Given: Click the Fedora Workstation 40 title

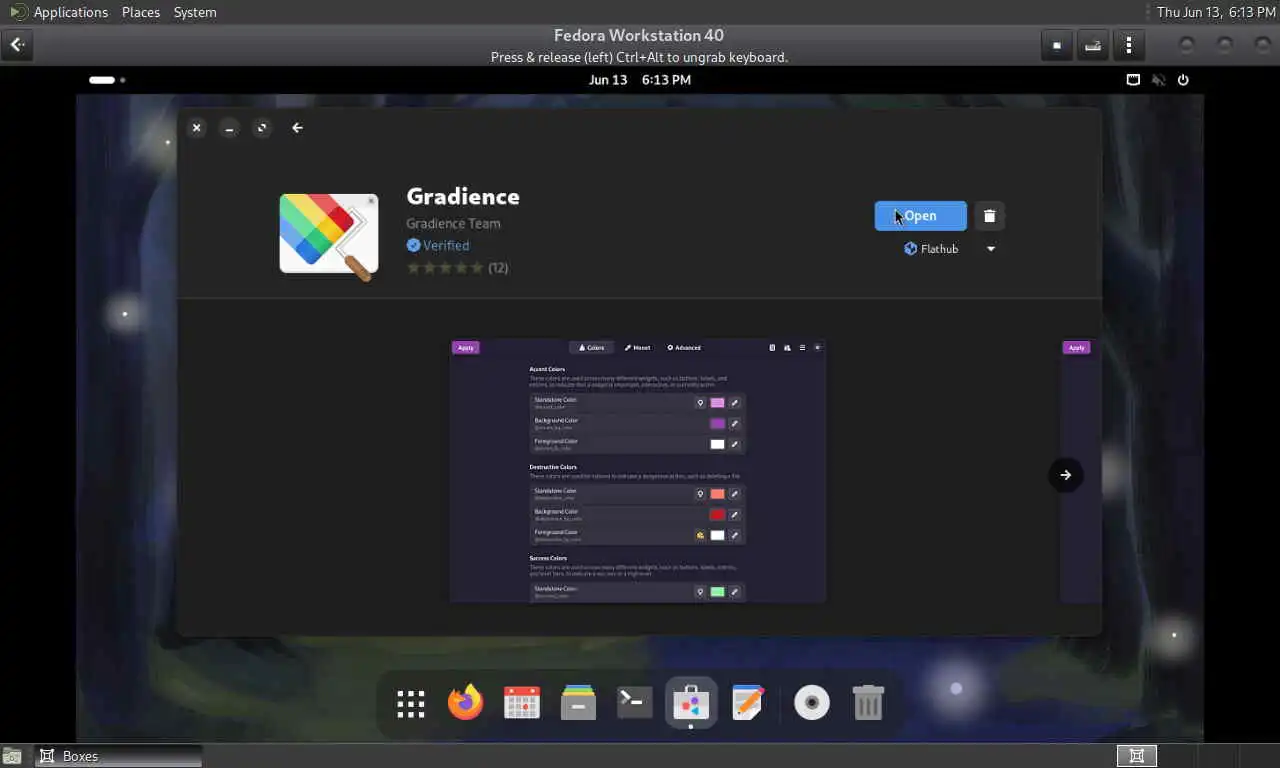Looking at the screenshot, I should click(639, 36).
